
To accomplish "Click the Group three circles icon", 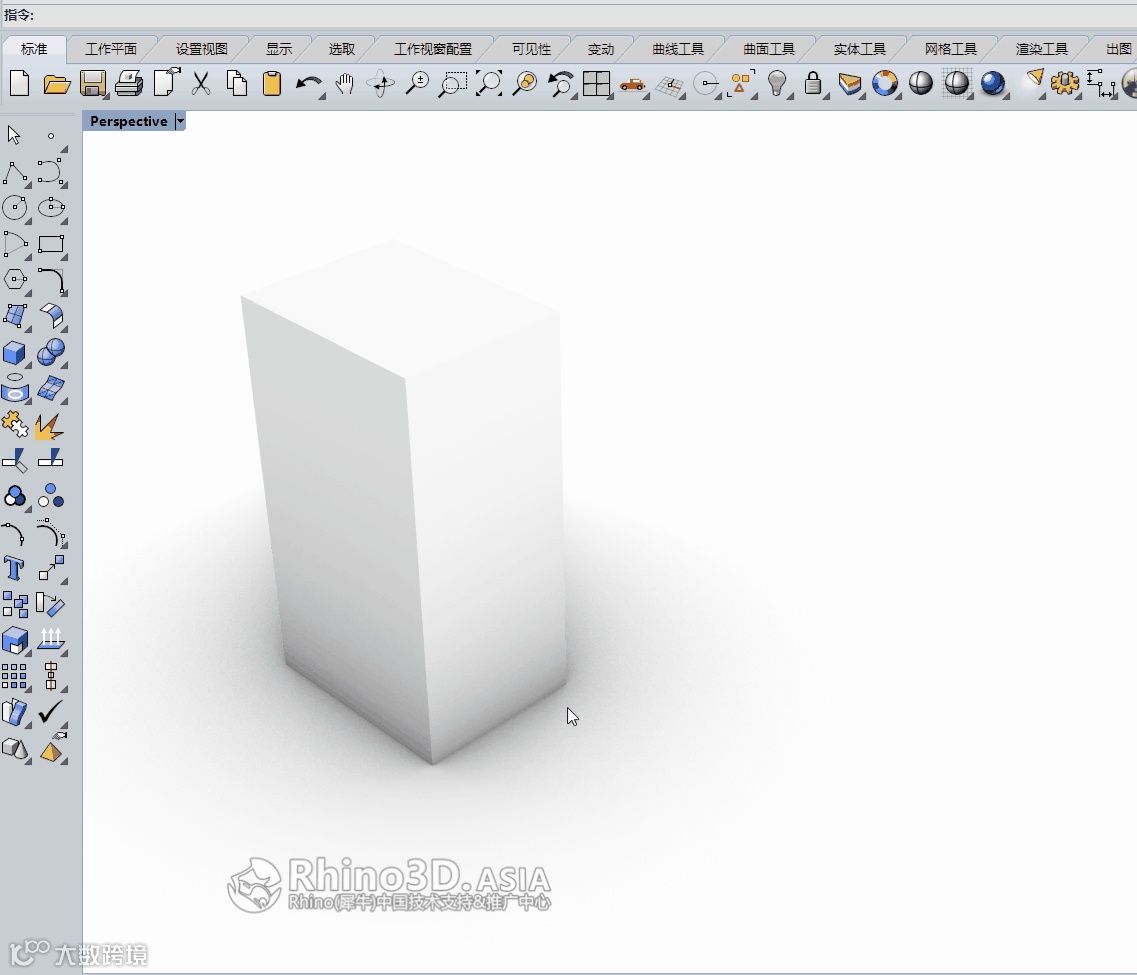I will (15, 497).
